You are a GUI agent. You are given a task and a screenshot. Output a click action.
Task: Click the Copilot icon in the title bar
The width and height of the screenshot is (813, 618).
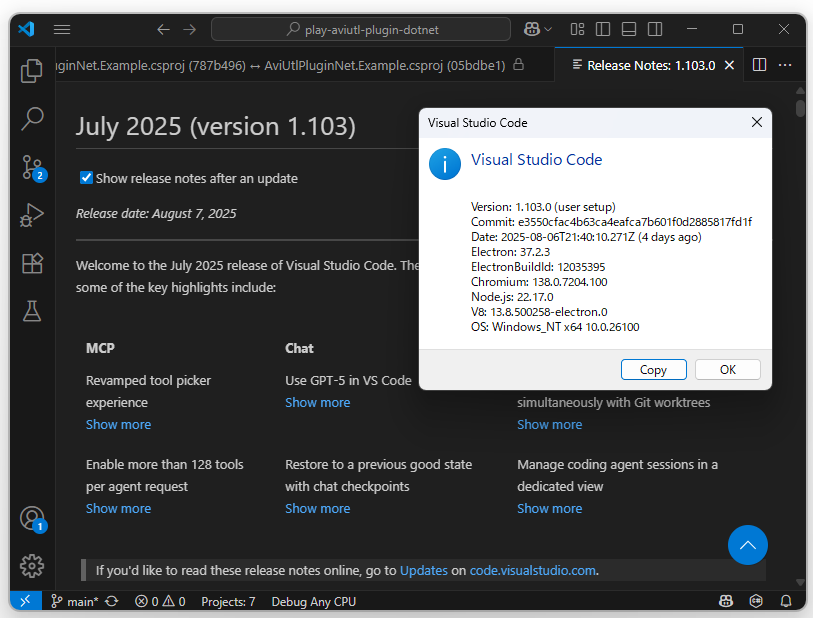pos(530,29)
